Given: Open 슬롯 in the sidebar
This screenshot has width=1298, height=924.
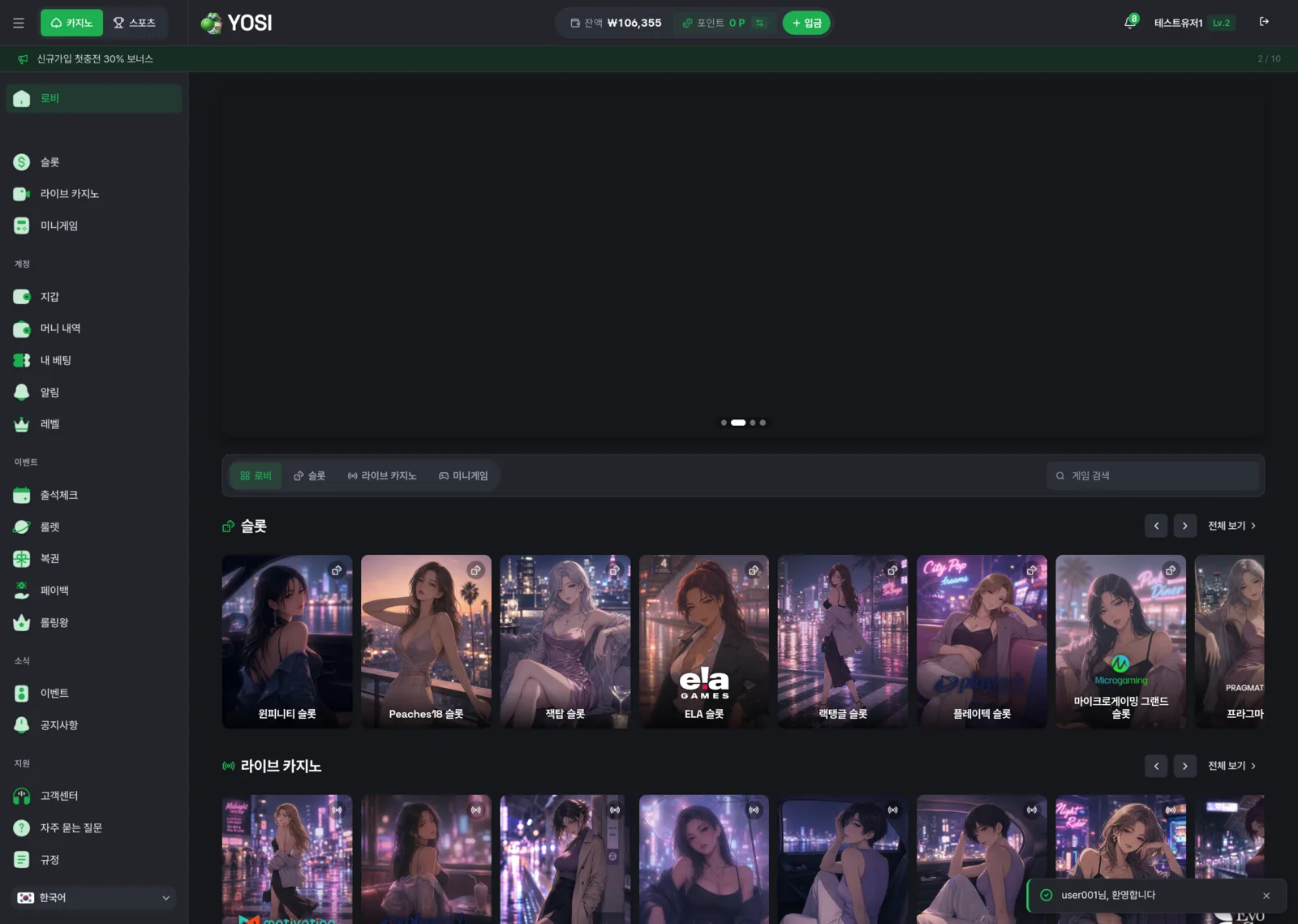Looking at the screenshot, I should pos(94,162).
